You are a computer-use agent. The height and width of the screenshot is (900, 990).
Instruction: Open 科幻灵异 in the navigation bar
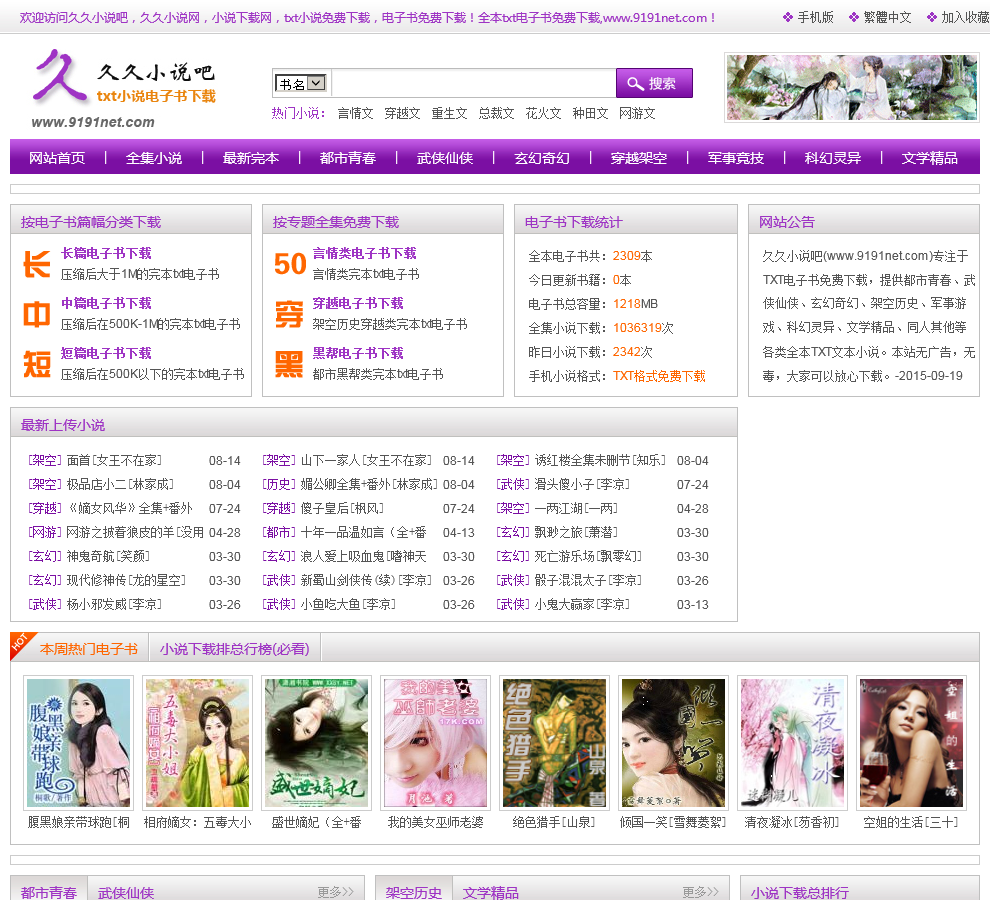coord(833,158)
